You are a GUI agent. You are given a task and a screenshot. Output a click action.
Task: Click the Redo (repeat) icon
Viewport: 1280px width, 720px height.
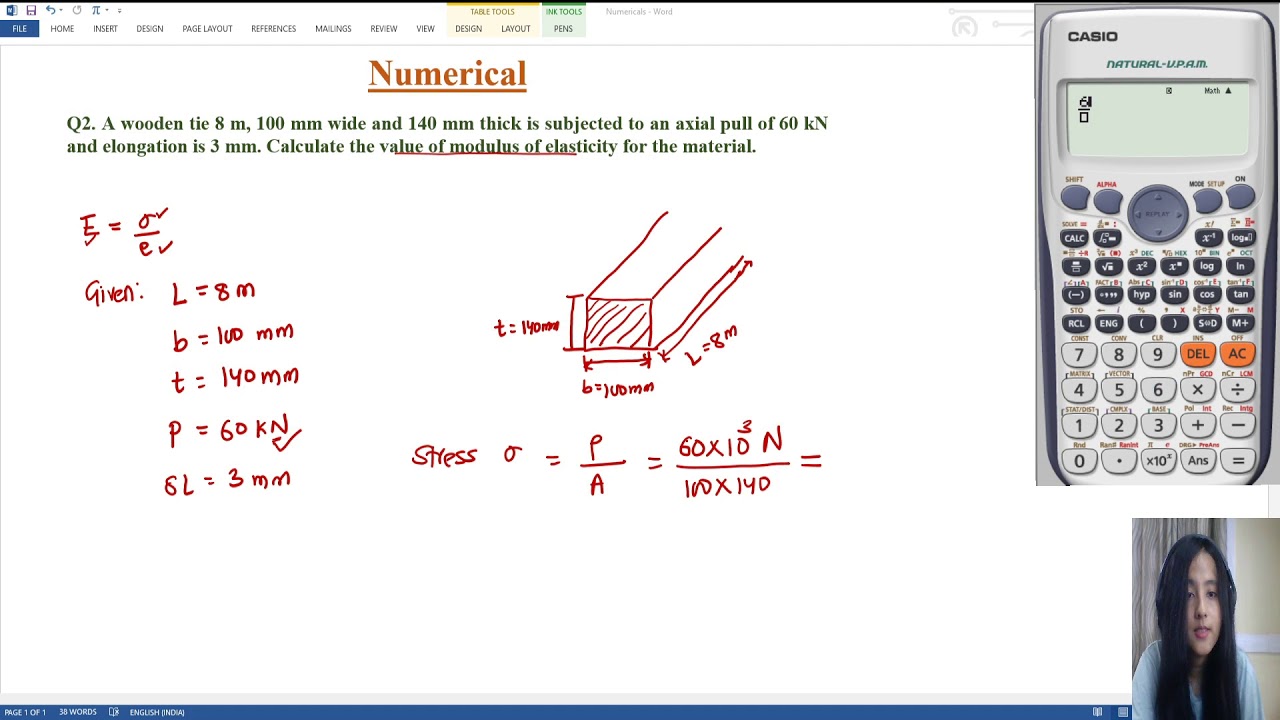(x=77, y=10)
